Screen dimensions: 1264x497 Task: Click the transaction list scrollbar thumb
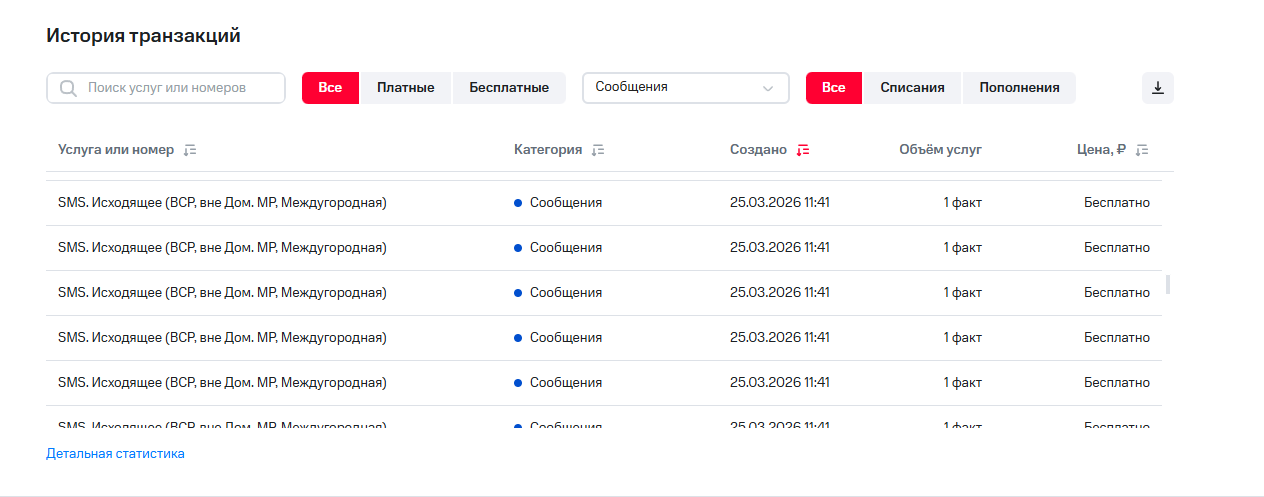coord(1167,284)
